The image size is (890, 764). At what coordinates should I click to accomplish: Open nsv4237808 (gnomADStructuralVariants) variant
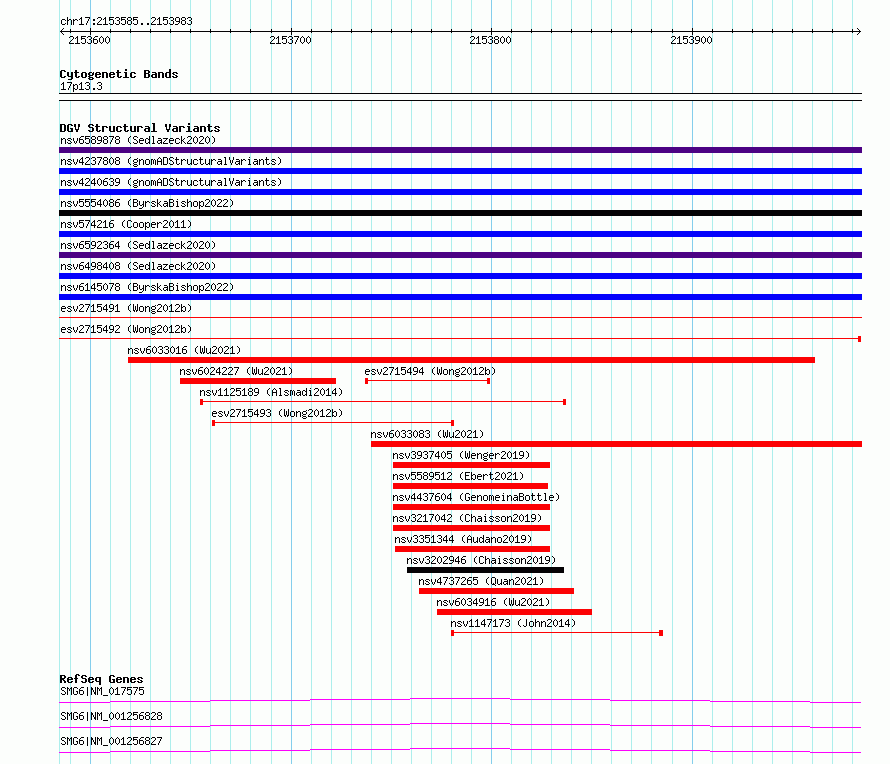[171, 161]
